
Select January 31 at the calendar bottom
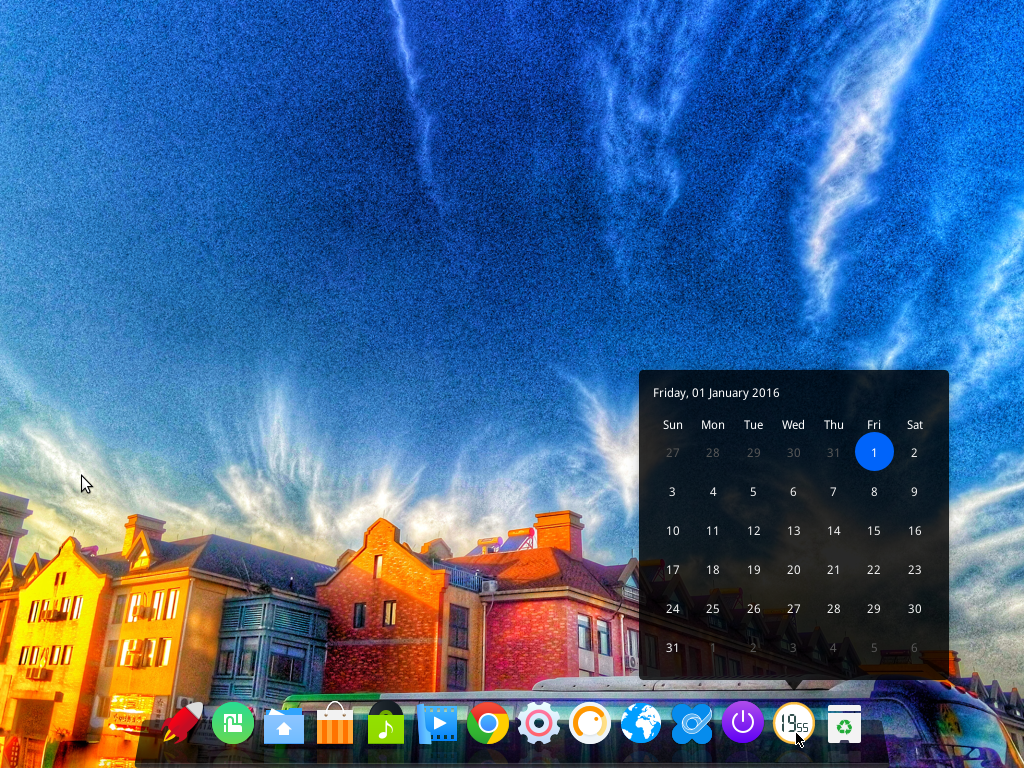click(x=672, y=647)
